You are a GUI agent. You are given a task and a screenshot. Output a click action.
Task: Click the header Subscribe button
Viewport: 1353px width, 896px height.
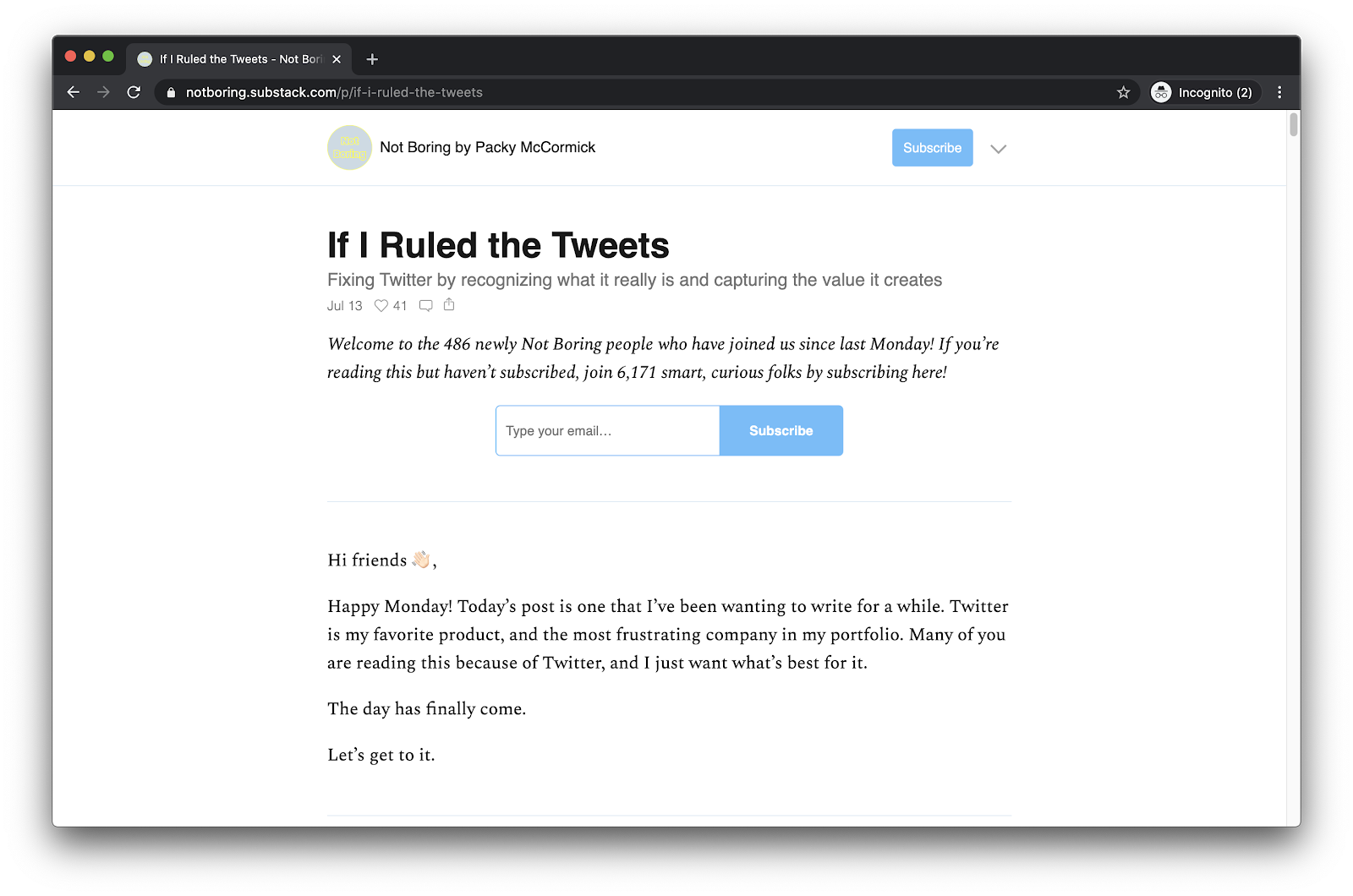[x=932, y=148]
